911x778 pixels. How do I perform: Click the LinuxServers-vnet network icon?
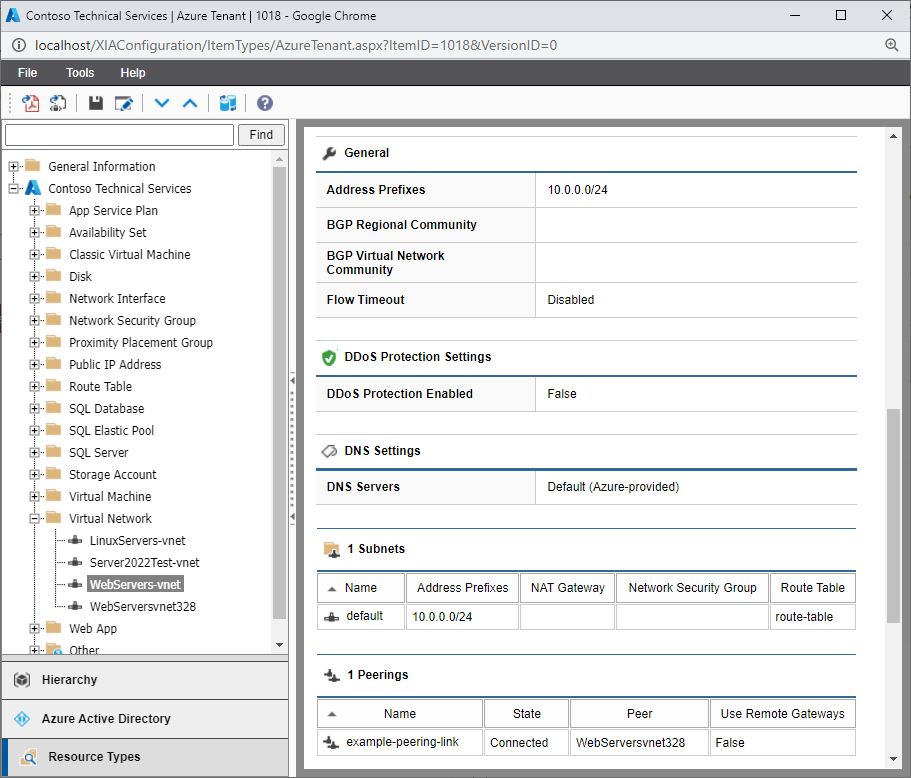tap(75, 540)
